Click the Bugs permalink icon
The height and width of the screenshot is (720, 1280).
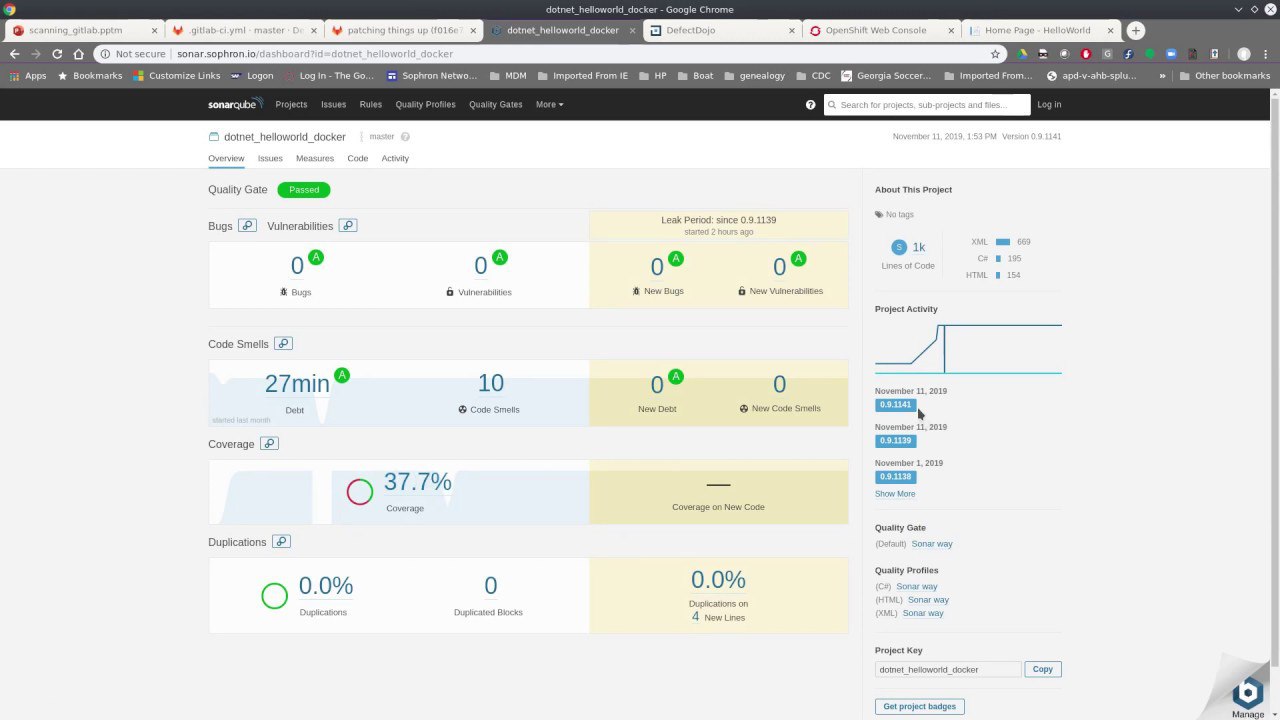tap(247, 226)
